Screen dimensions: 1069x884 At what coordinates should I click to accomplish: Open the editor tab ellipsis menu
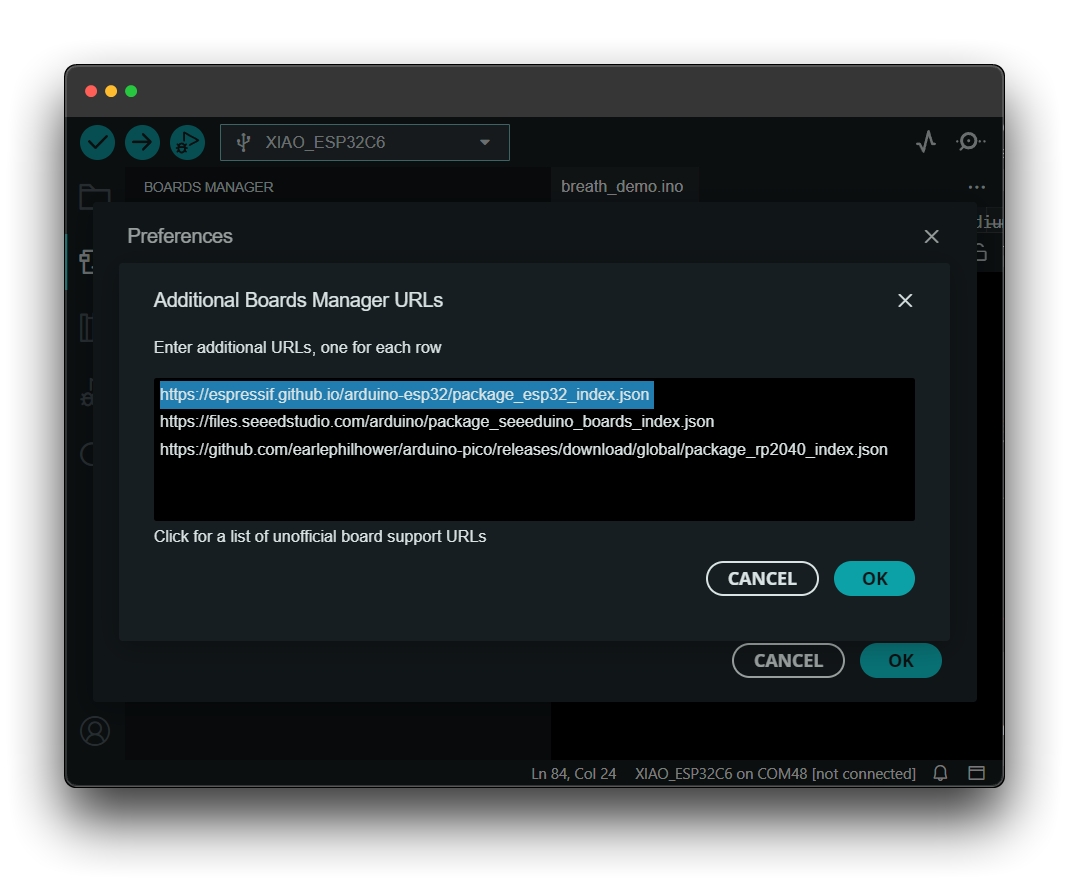click(x=976, y=187)
